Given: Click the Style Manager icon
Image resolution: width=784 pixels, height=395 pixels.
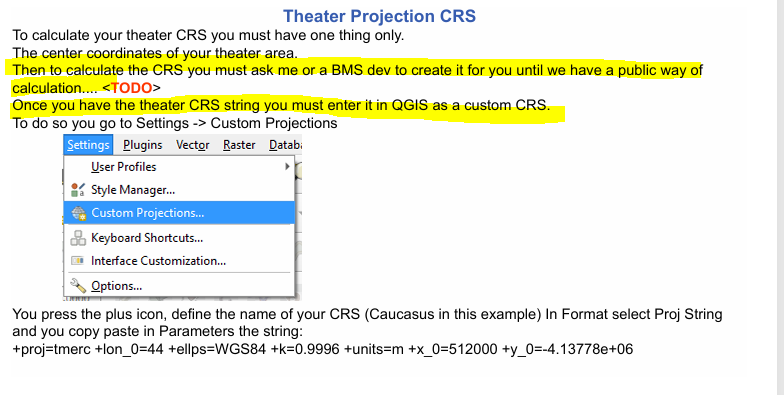Looking at the screenshot, I should click(x=78, y=190).
